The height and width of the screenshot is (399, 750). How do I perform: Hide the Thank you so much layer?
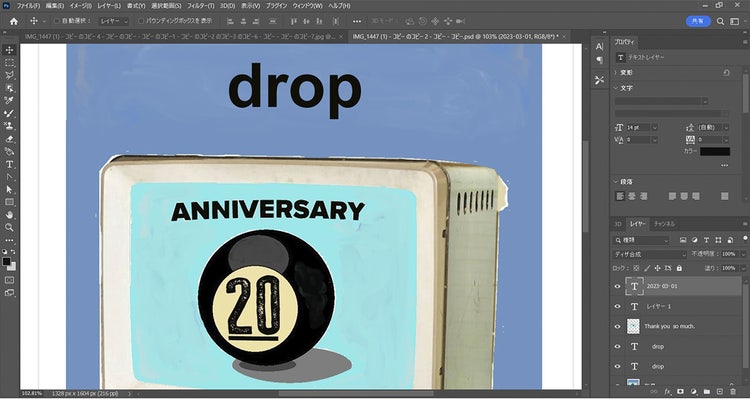[x=618, y=326]
